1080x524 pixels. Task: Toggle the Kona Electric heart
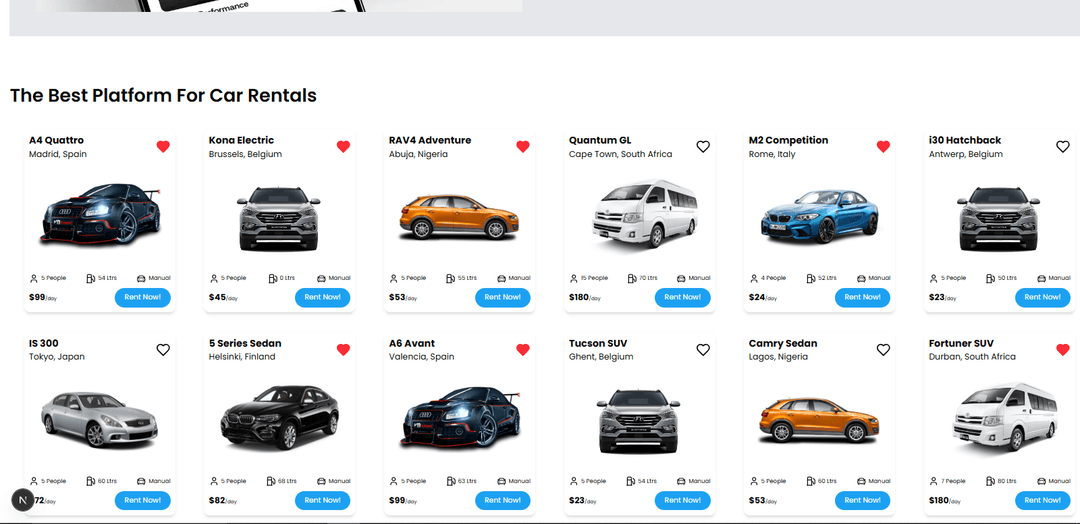tap(343, 147)
